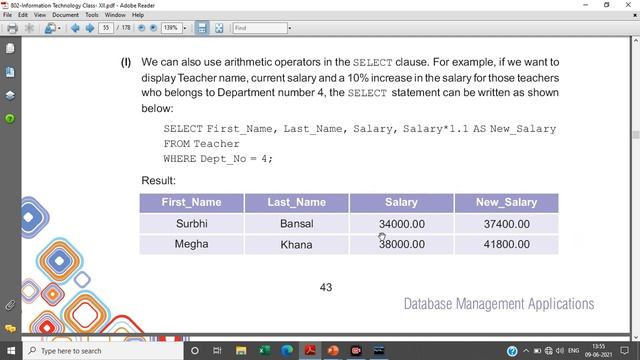
Task: Go to previous page with left arrow
Action: click(75, 28)
